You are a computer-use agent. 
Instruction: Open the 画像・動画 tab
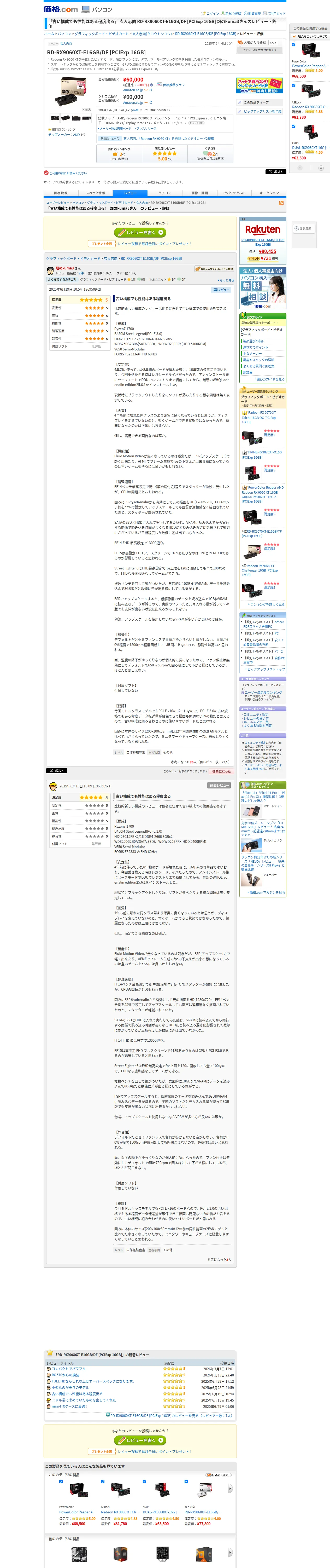point(199,193)
